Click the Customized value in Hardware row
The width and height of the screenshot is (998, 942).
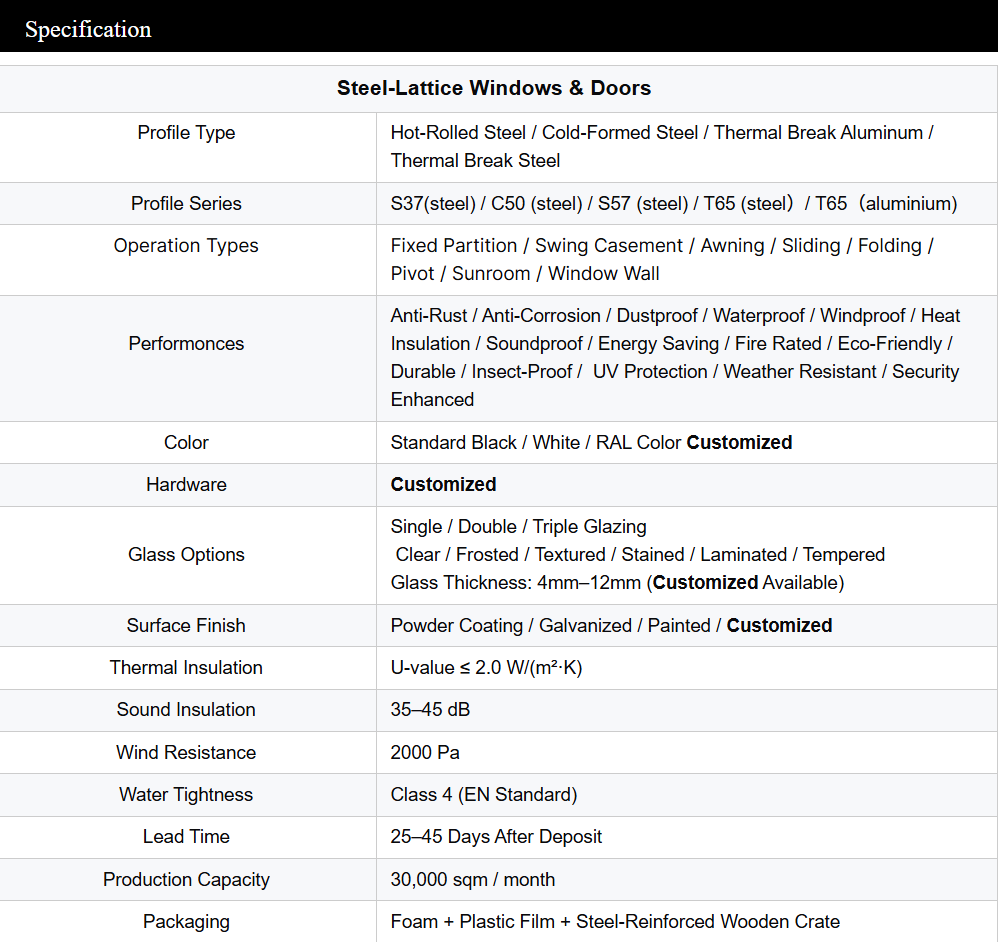[443, 485]
